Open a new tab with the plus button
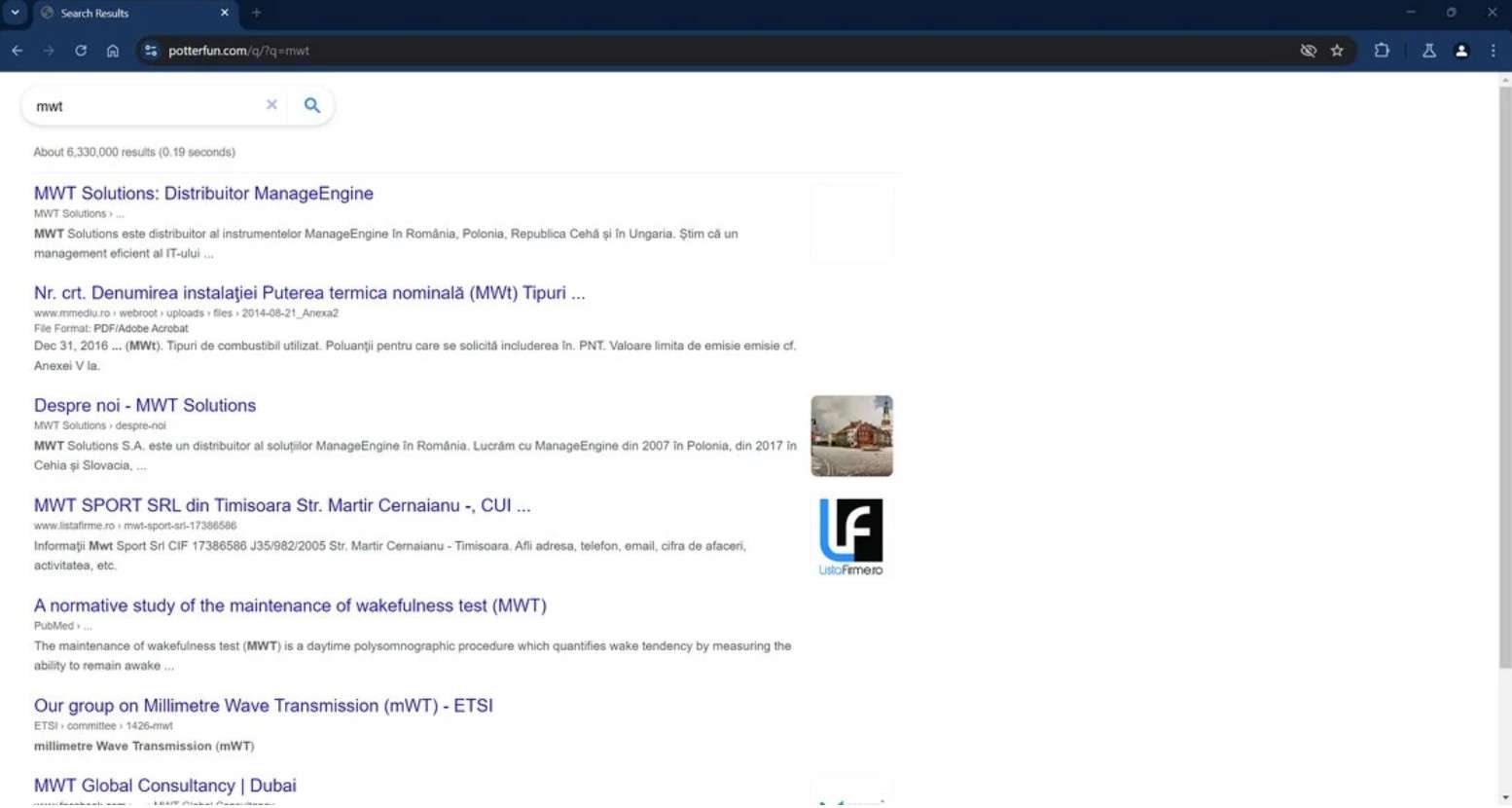Screen dimensions: 1512x808 coord(256,13)
